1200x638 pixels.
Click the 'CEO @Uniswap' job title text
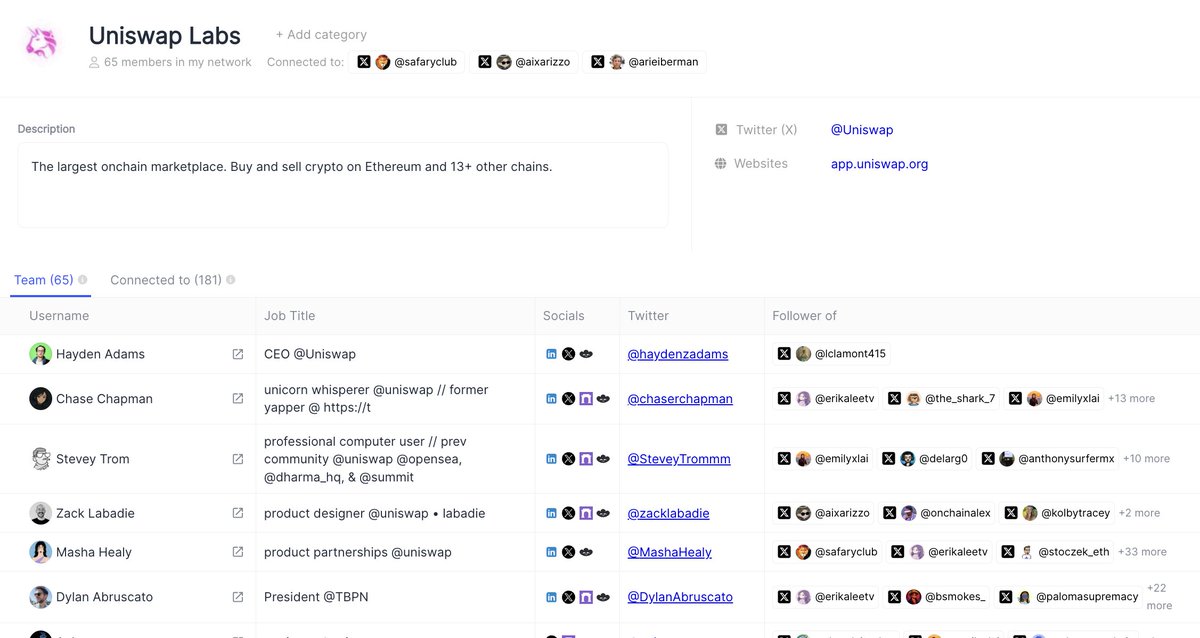point(310,354)
